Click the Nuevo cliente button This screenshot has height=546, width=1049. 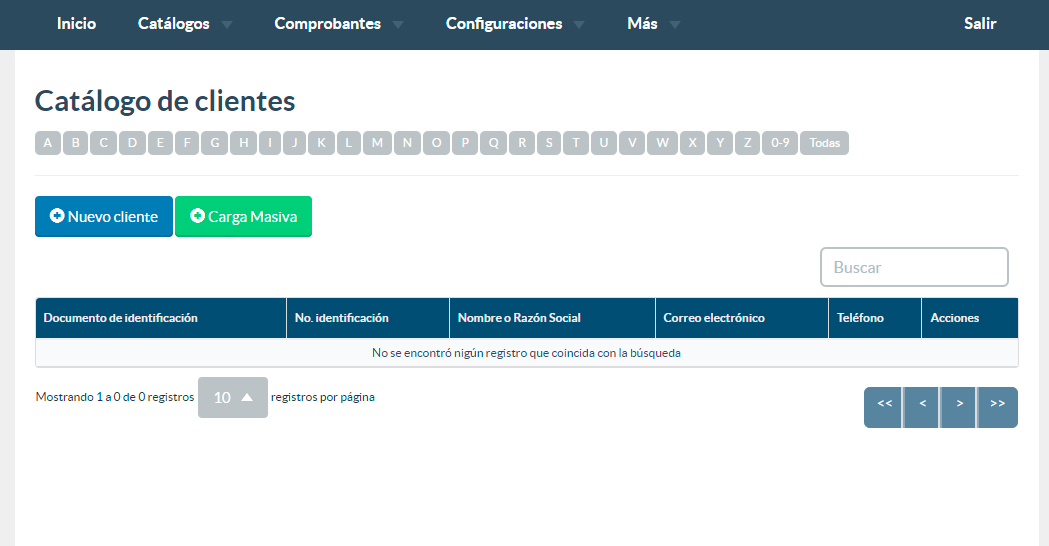point(104,217)
